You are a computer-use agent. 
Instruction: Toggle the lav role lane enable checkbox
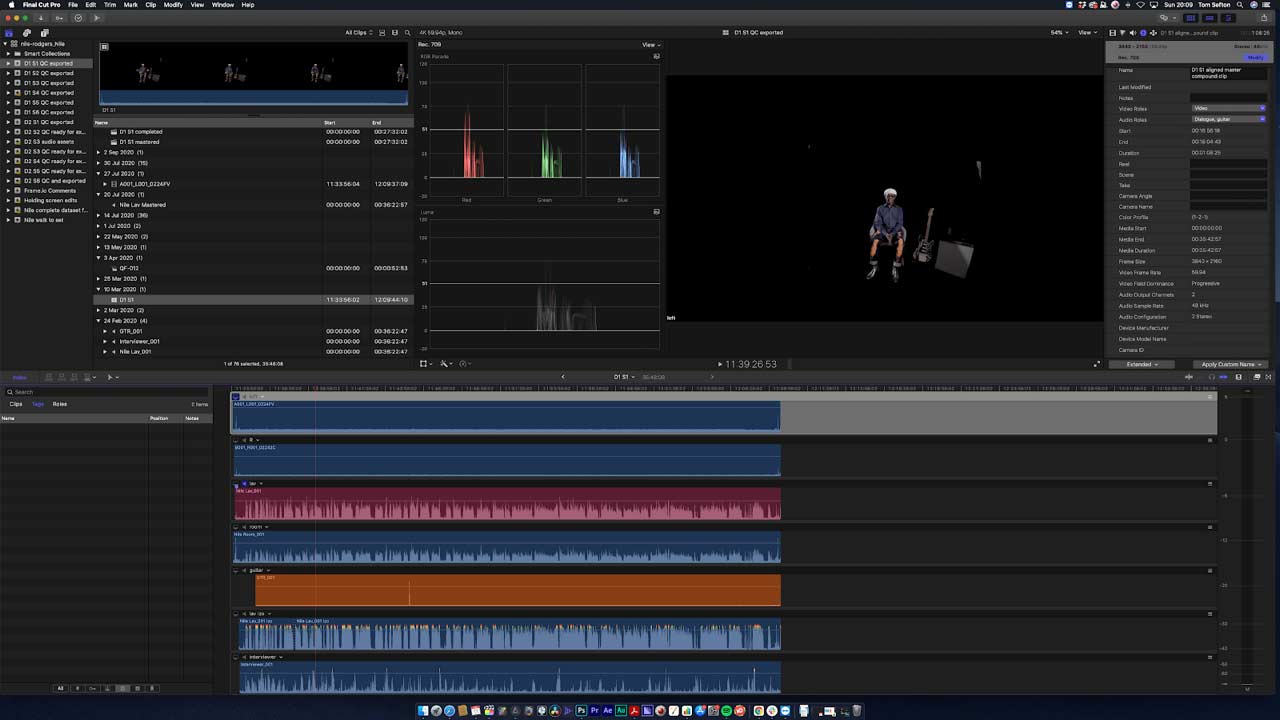[x=245, y=484]
